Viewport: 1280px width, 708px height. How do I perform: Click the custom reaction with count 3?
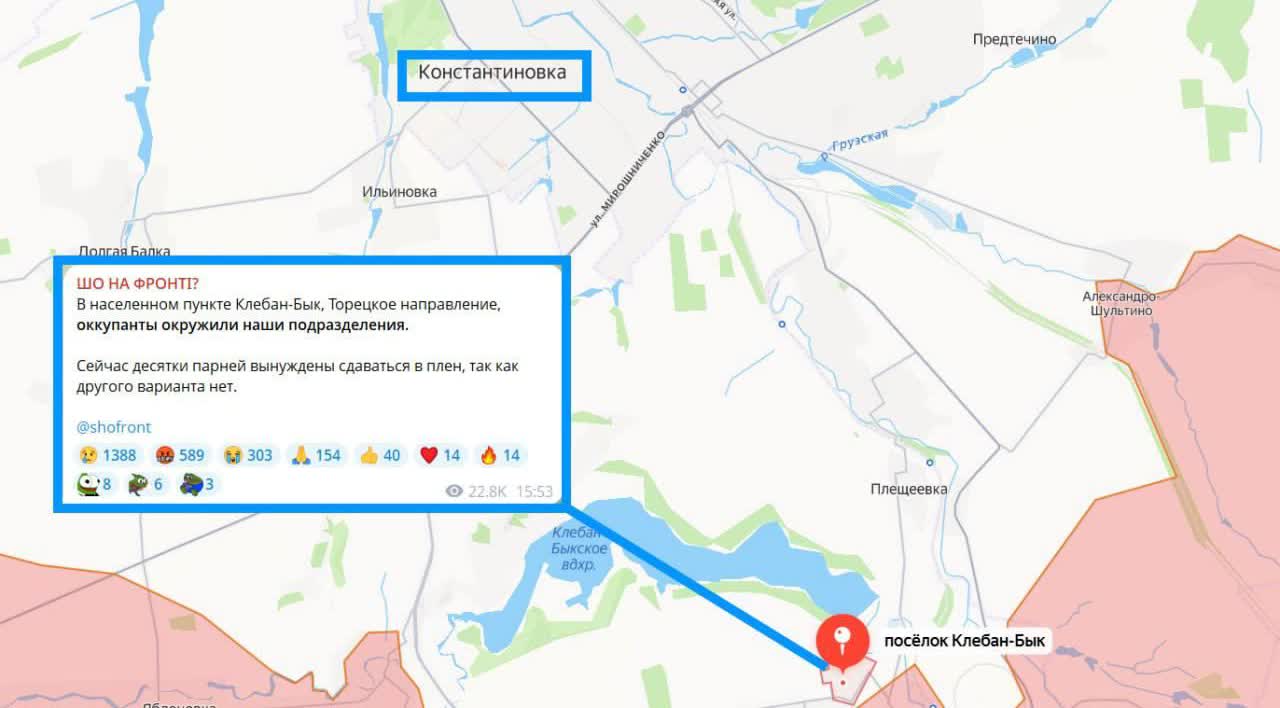pos(197,485)
